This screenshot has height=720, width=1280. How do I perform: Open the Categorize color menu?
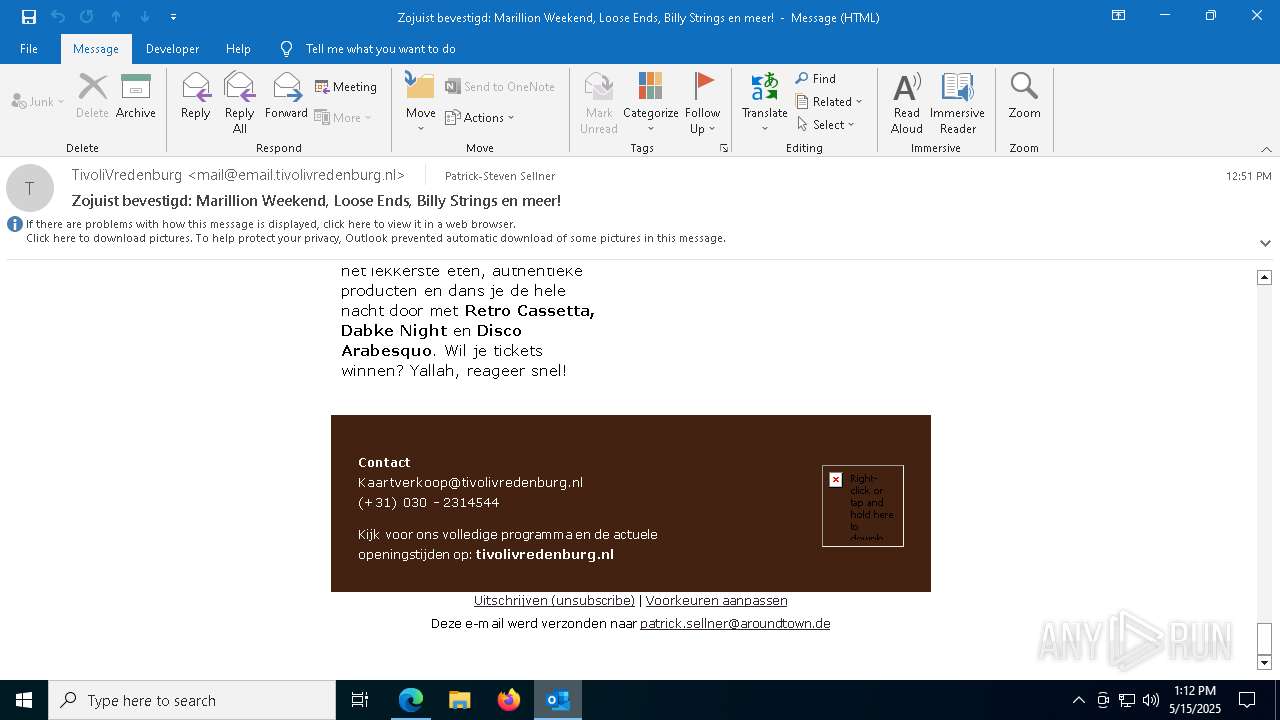pos(651,103)
